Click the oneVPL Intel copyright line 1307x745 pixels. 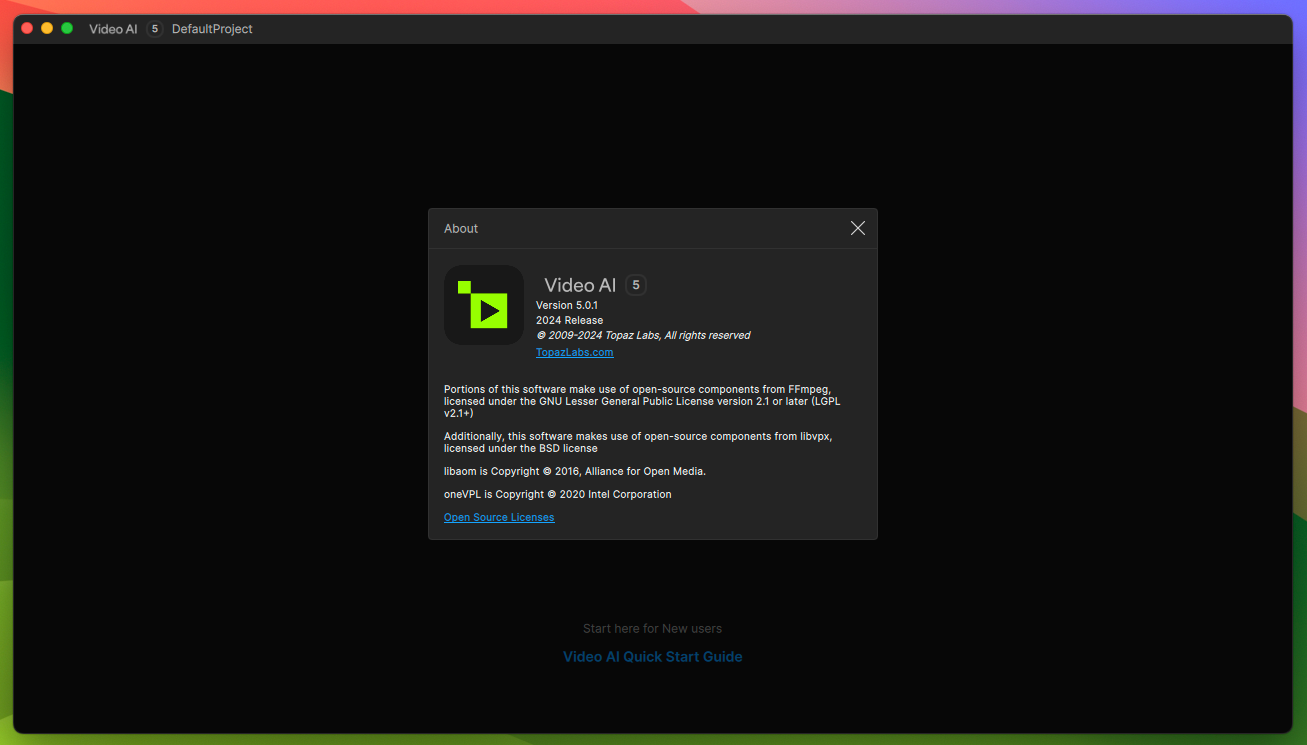[558, 494]
